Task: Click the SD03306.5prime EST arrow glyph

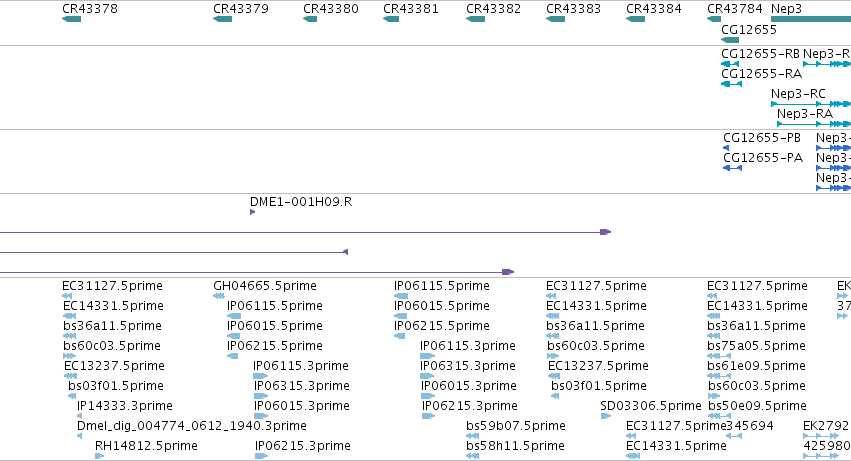Action: point(606,416)
